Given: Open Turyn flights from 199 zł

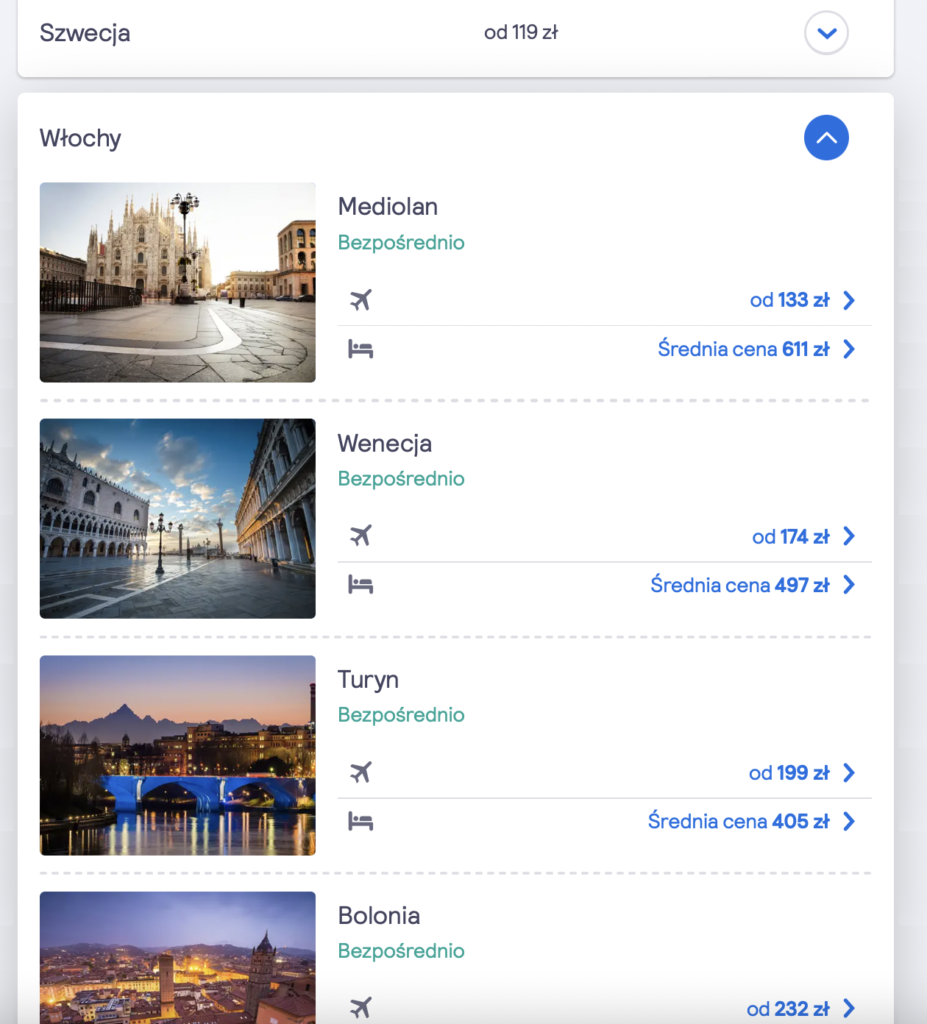Looking at the screenshot, I should click(789, 772).
